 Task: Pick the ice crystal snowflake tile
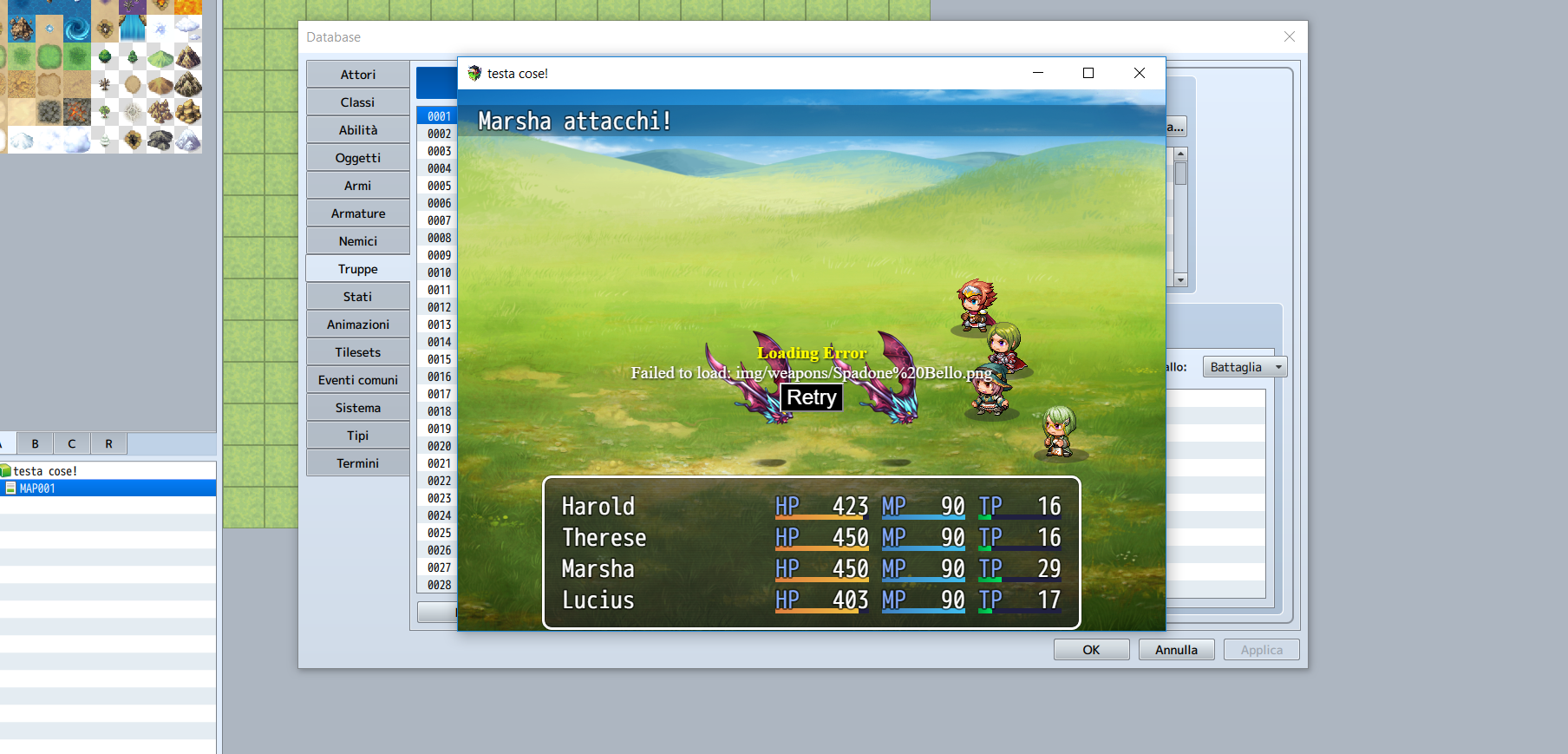point(160,30)
